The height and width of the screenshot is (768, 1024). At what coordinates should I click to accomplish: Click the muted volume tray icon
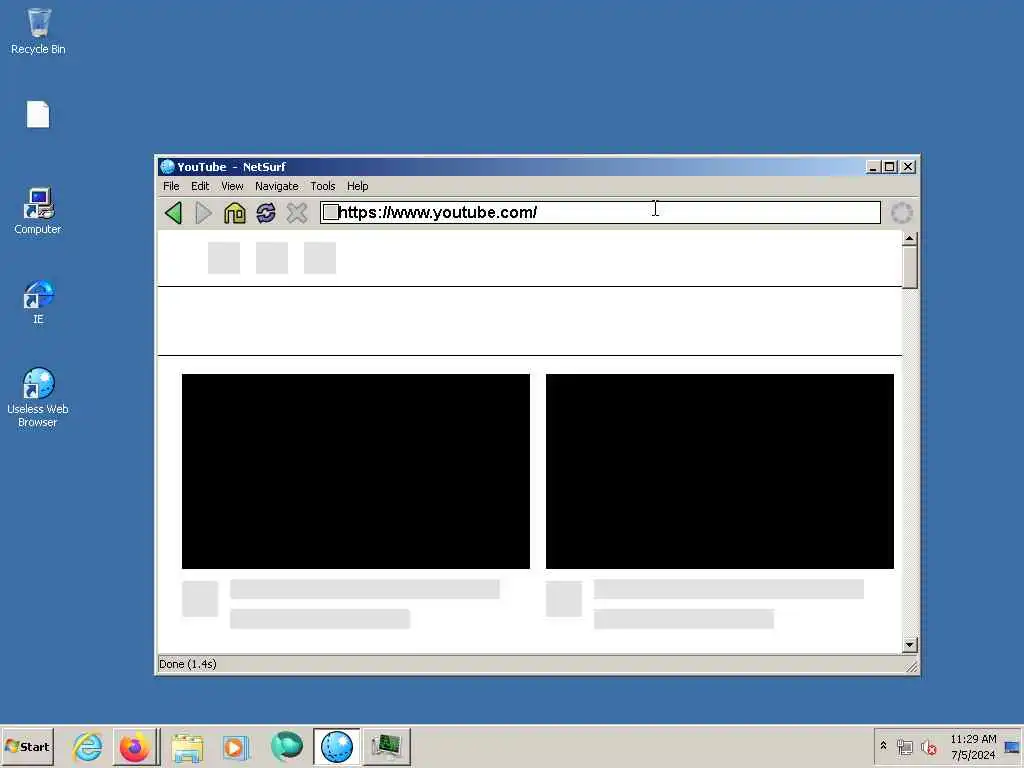tap(928, 747)
